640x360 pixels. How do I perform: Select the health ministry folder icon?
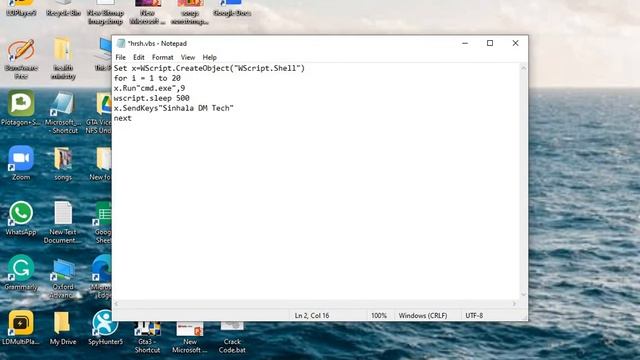(62, 50)
